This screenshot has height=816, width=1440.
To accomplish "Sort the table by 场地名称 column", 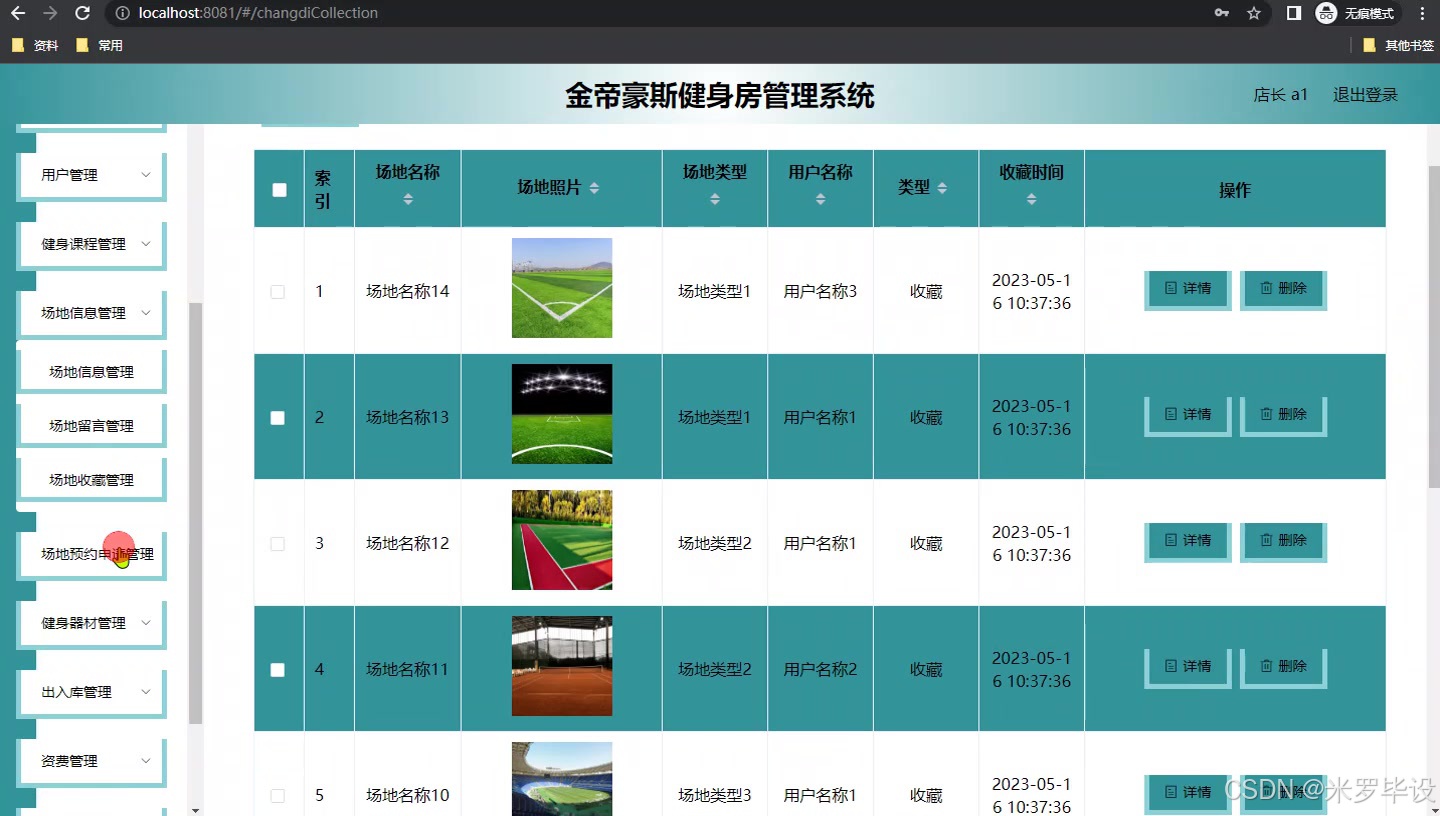I will pos(408,200).
